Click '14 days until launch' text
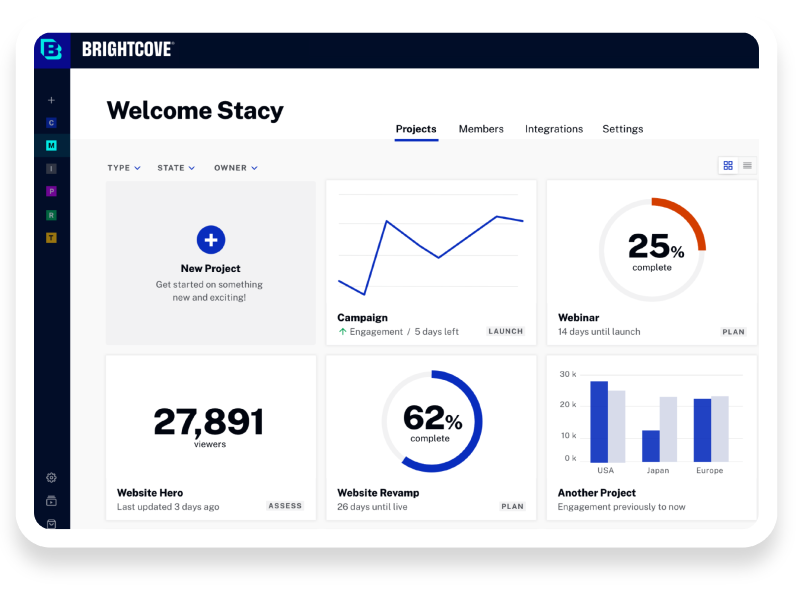800x596 pixels. click(x=599, y=332)
